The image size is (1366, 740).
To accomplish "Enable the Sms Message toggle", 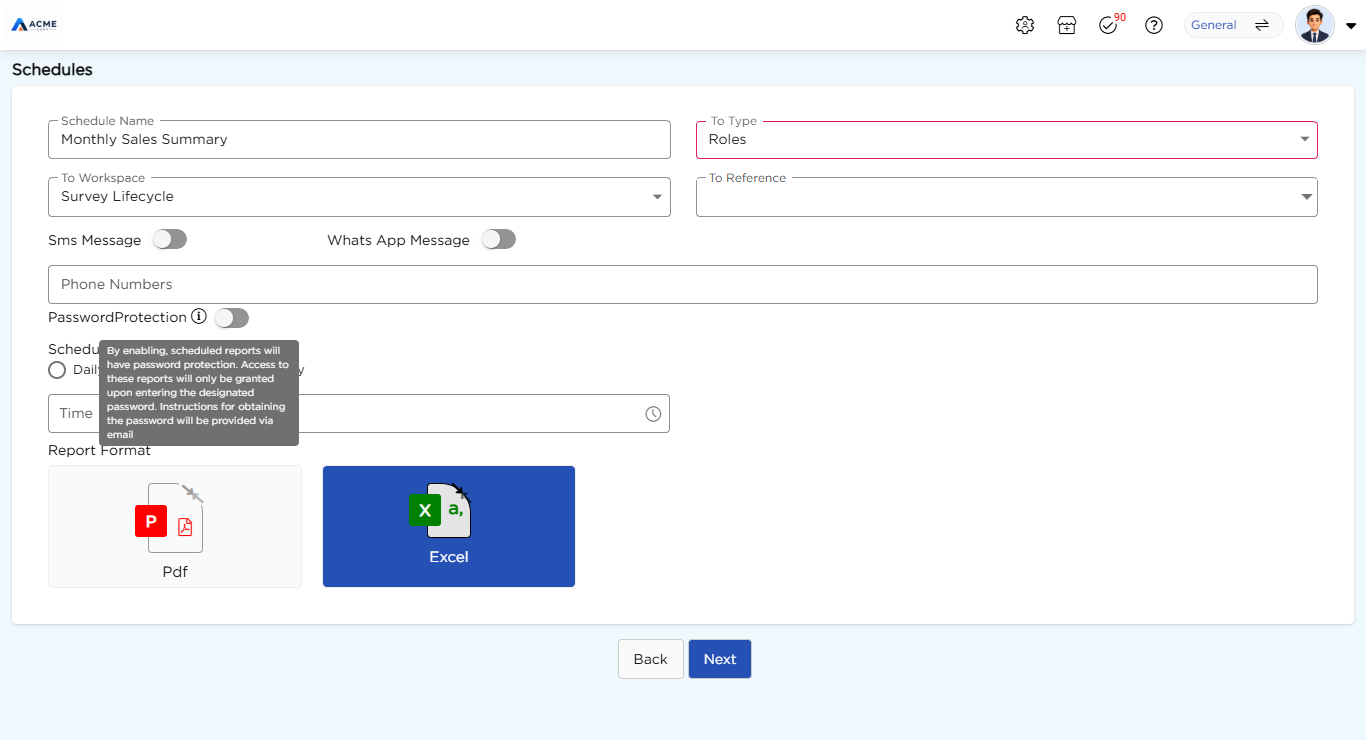I will point(170,240).
